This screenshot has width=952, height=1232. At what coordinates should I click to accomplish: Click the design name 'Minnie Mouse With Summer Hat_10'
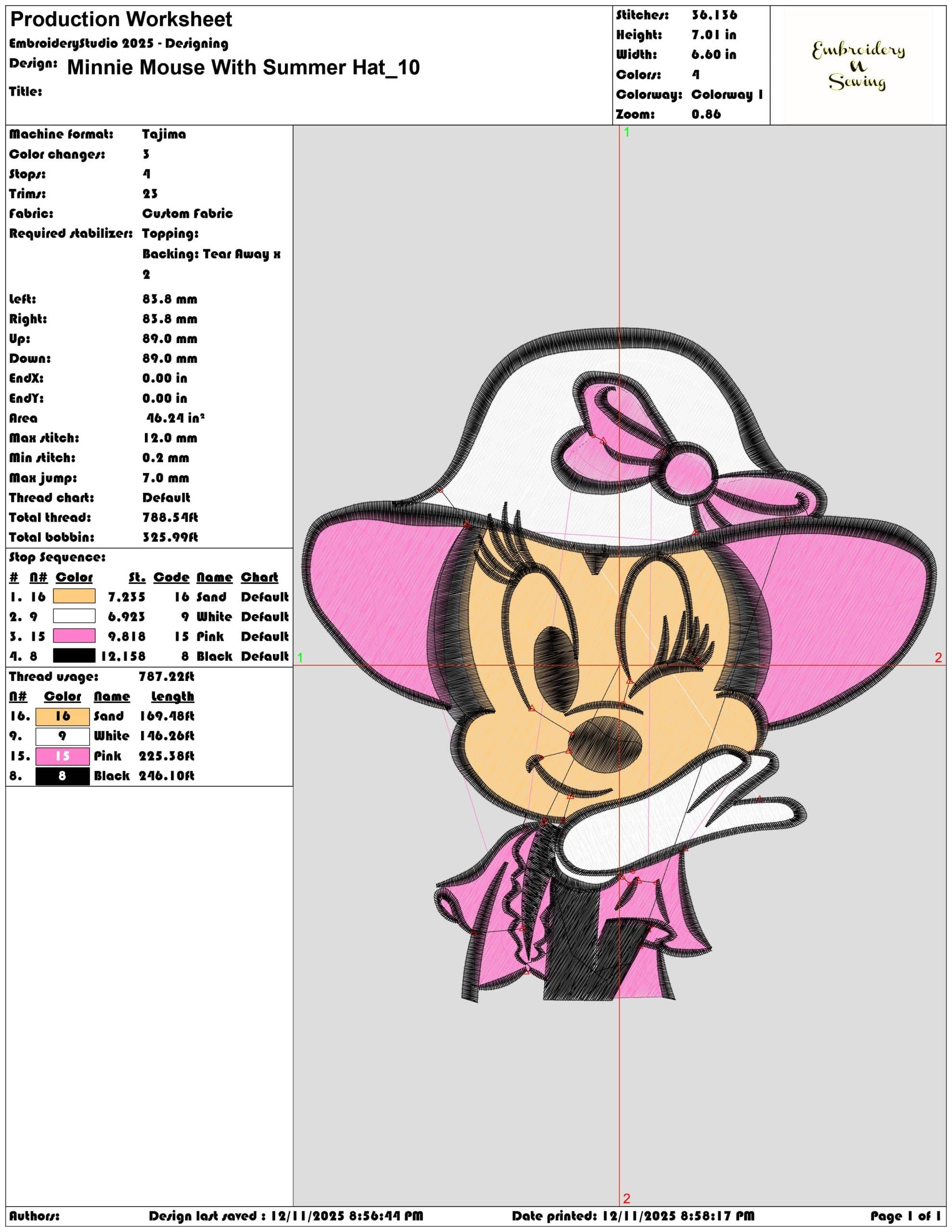(243, 67)
